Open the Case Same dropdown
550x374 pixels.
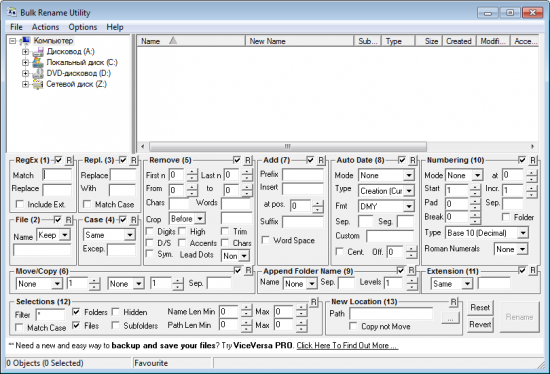[130, 235]
